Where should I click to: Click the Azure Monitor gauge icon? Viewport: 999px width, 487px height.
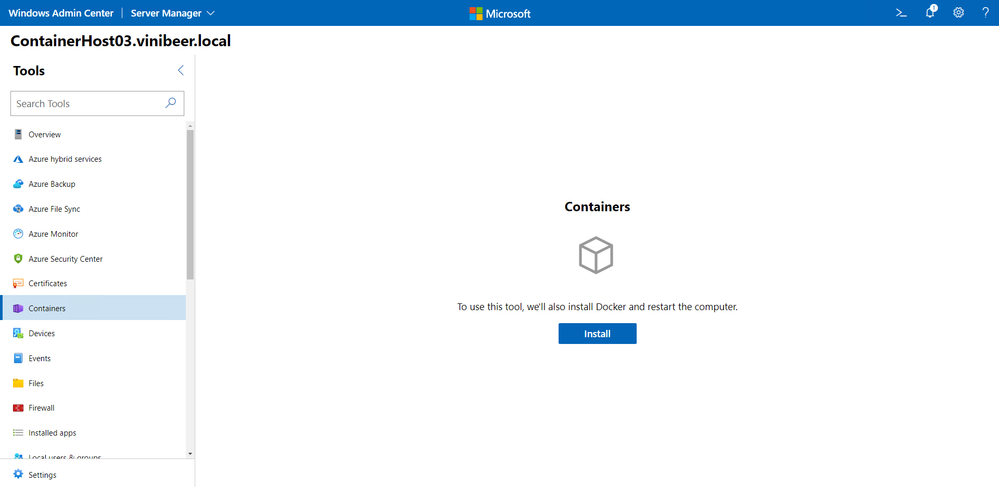click(x=18, y=234)
